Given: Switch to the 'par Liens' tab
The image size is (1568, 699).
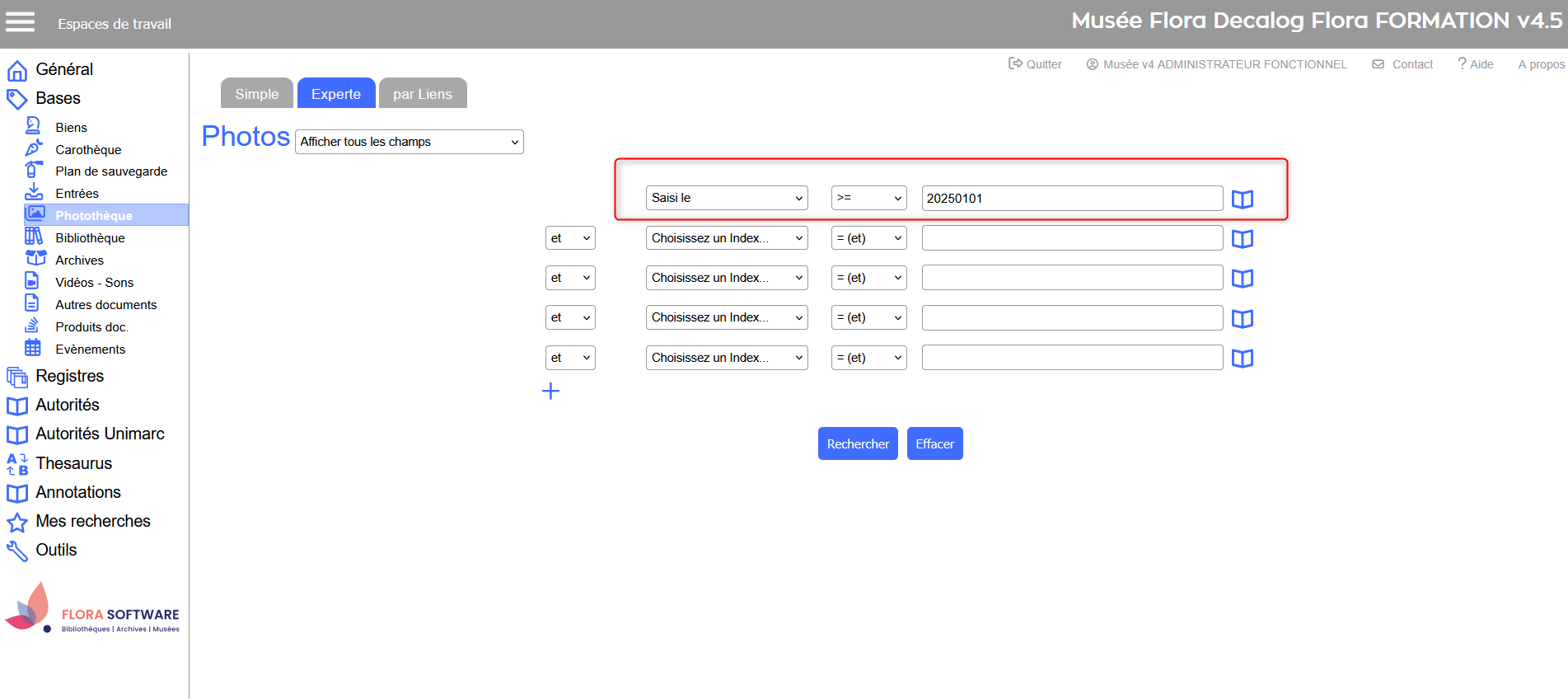Looking at the screenshot, I should 422,94.
